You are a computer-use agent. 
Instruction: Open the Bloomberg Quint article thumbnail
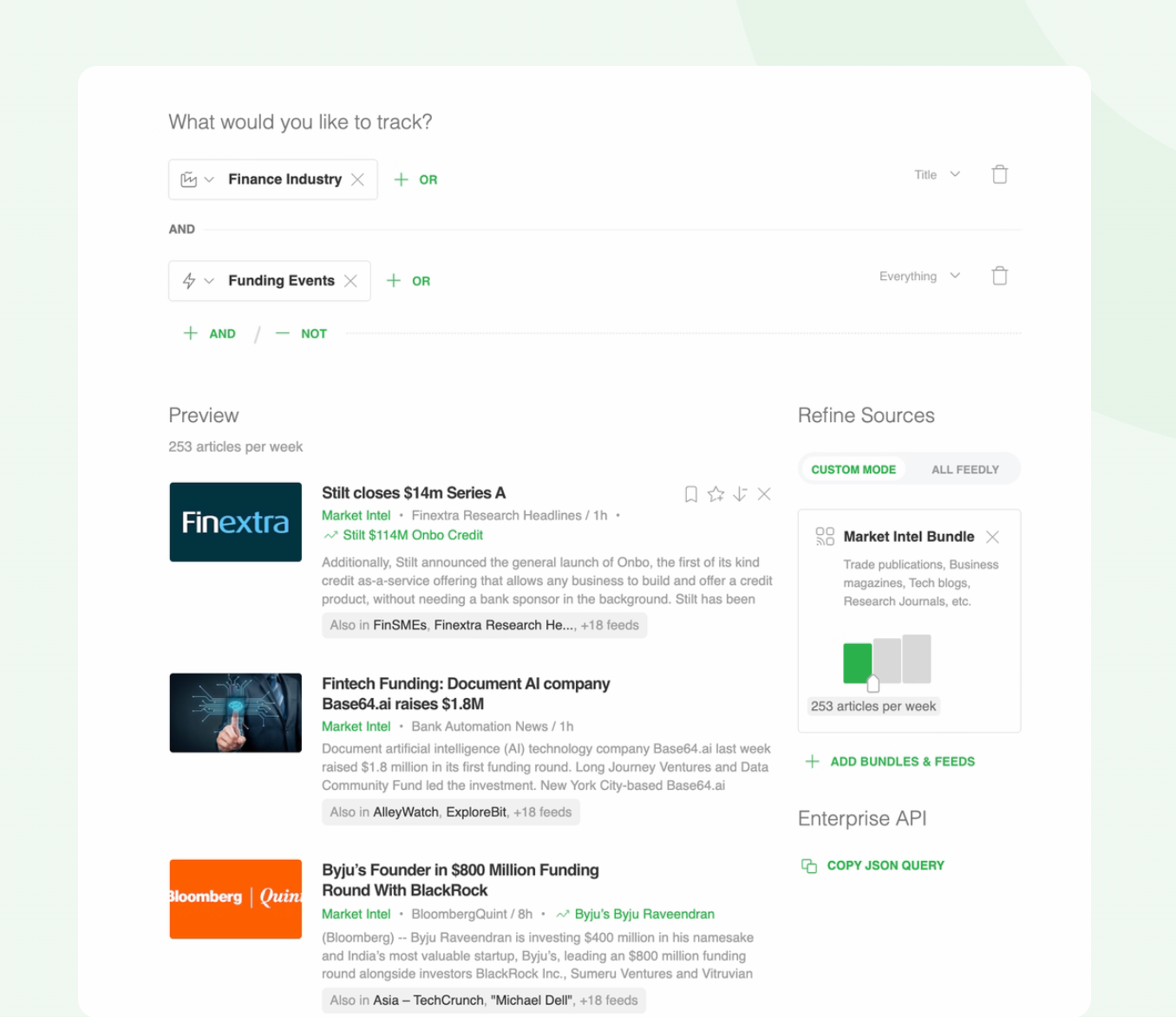click(x=236, y=899)
